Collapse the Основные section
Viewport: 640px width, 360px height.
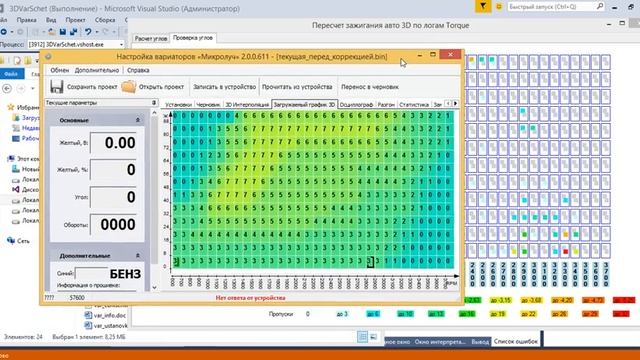[x=138, y=120]
